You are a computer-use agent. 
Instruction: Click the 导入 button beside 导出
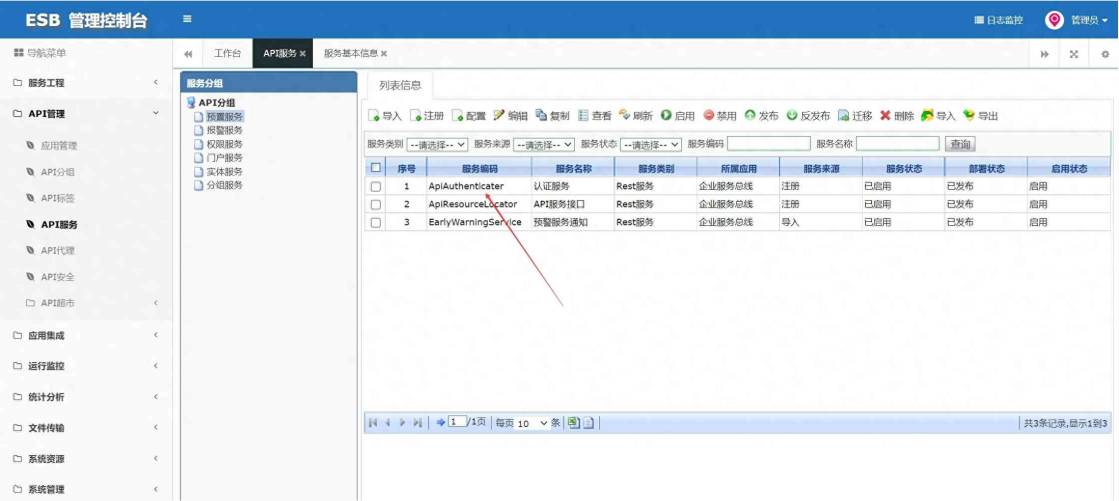[x=938, y=116]
